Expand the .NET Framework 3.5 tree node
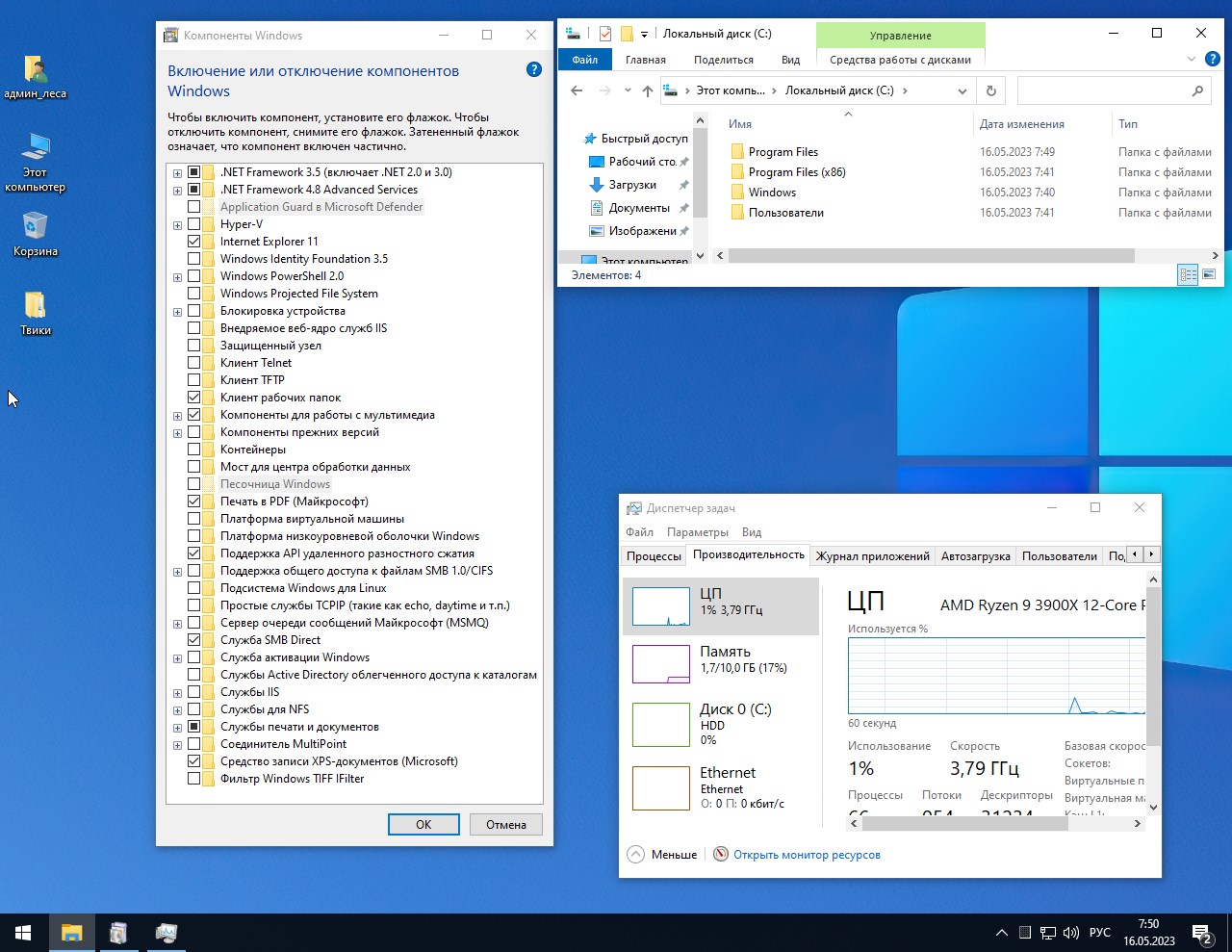Image resolution: width=1232 pixels, height=952 pixels. point(177,173)
